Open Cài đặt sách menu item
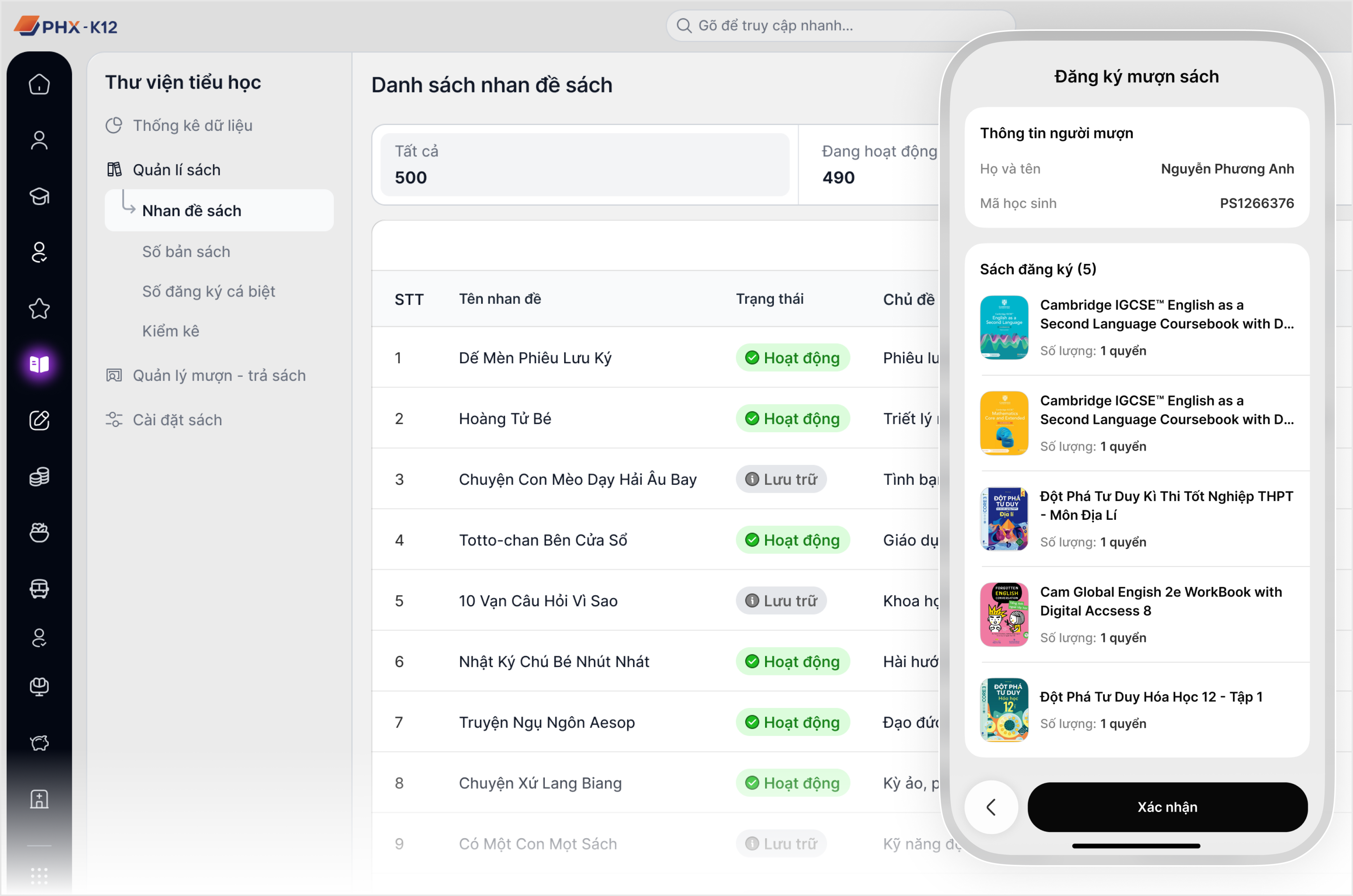Viewport: 1353px width, 896px height. point(177,420)
